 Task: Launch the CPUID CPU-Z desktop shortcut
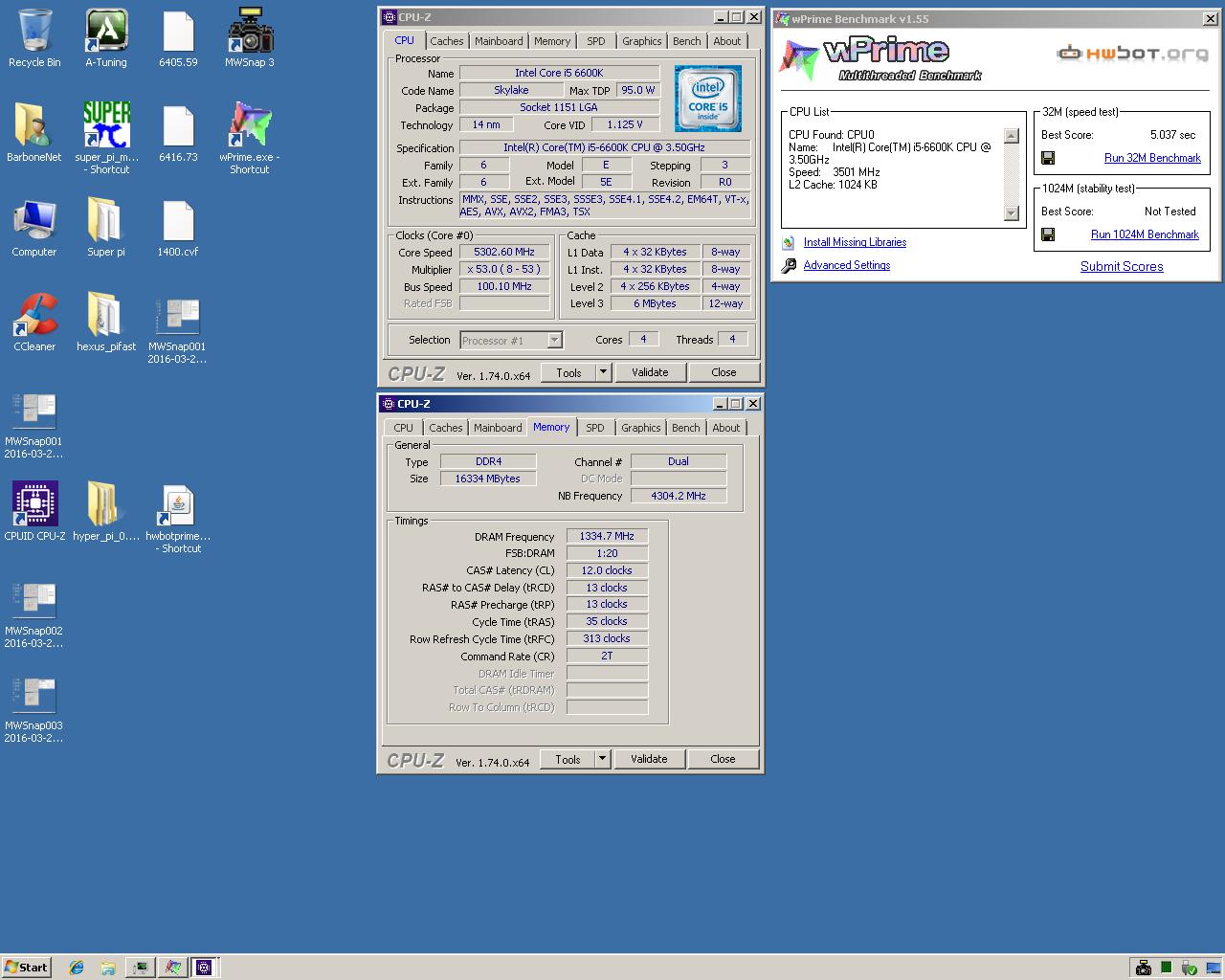pos(34,511)
